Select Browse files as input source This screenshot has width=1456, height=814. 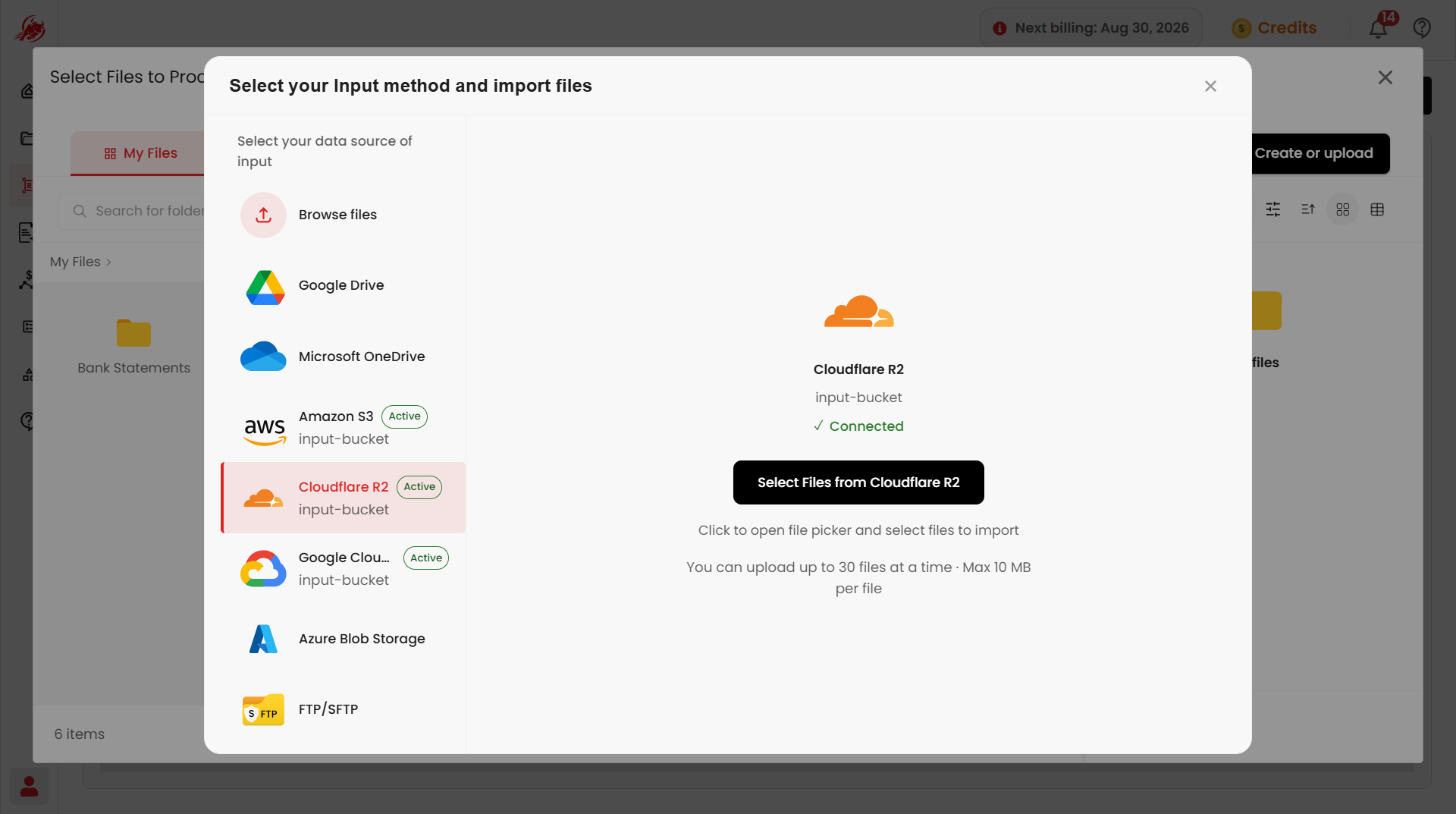click(344, 215)
